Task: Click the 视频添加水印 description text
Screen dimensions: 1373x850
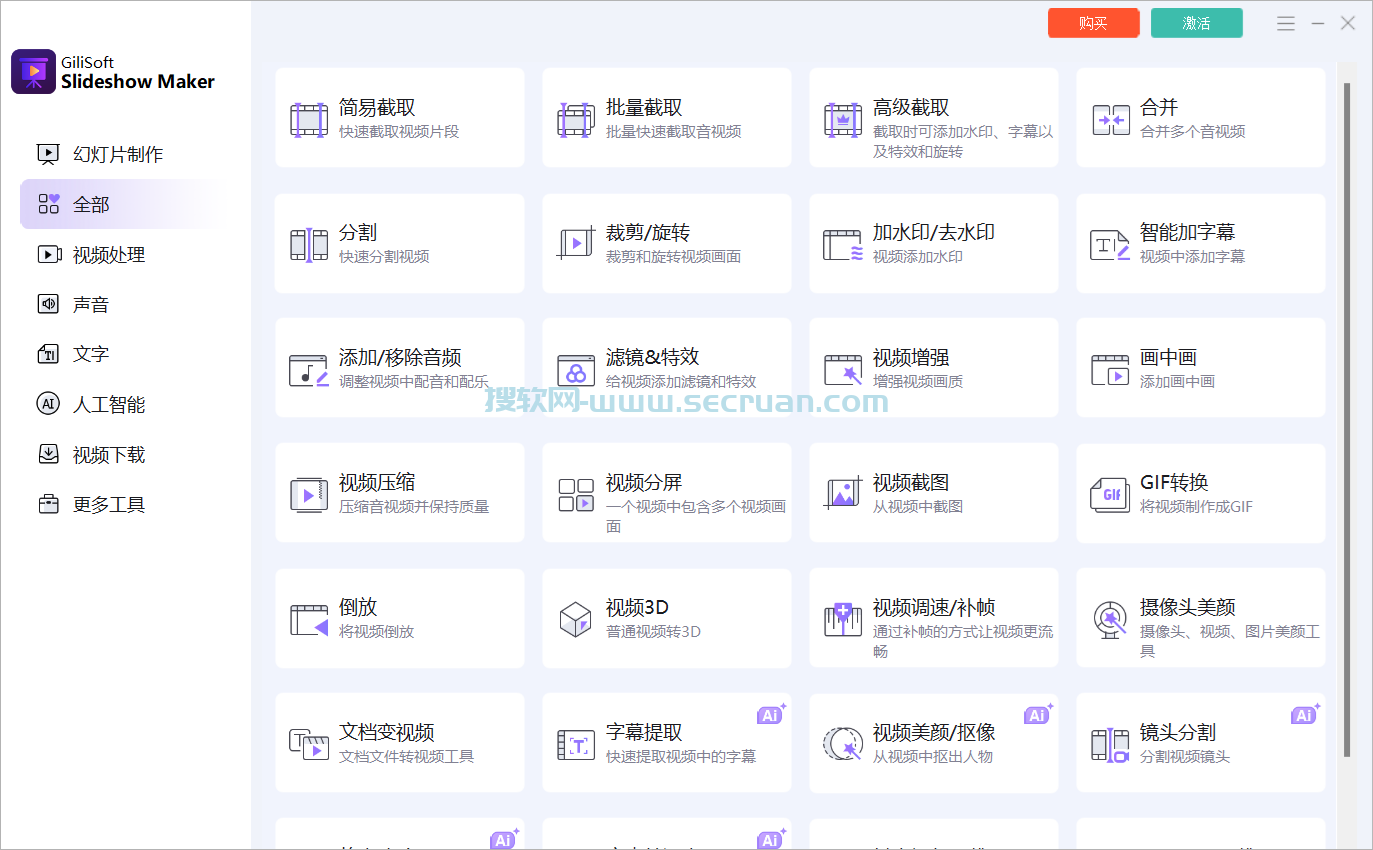Action: click(x=918, y=256)
